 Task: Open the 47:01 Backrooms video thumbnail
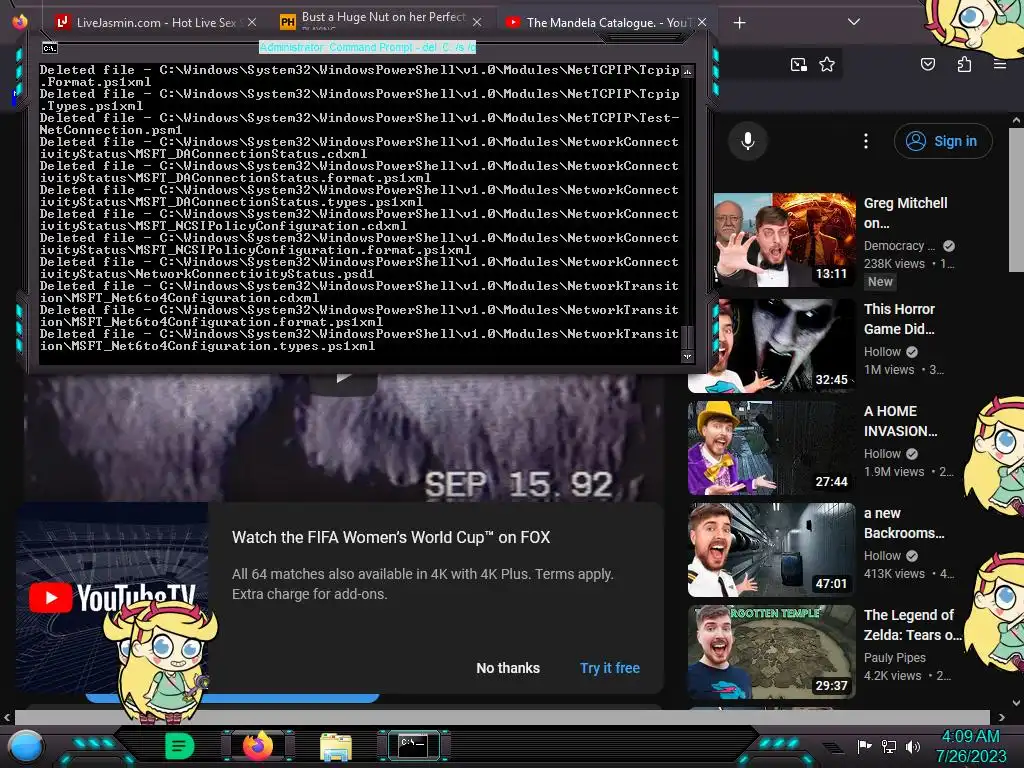tap(771, 550)
